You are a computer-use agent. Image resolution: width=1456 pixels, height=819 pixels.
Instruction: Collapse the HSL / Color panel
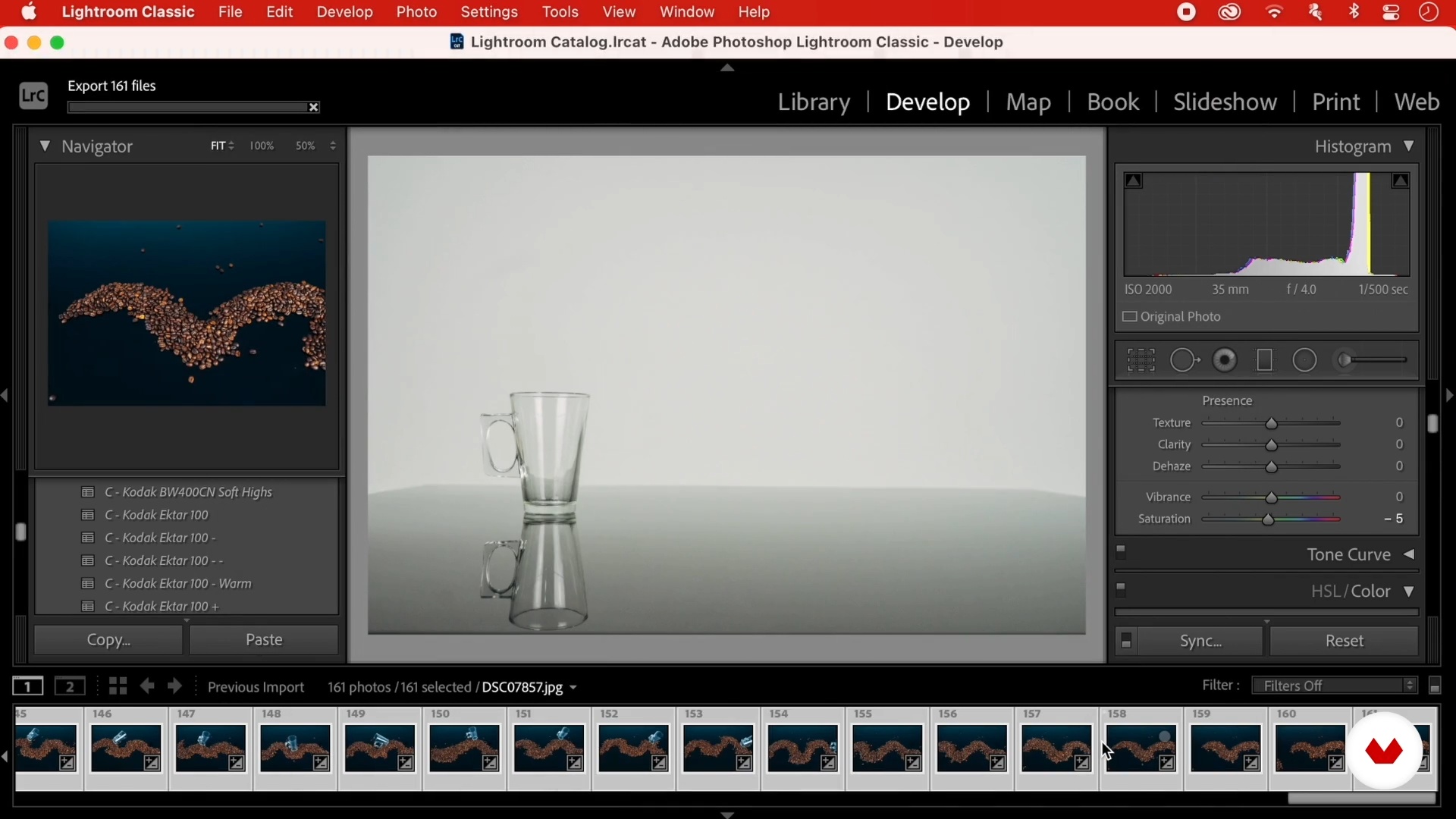(1409, 591)
